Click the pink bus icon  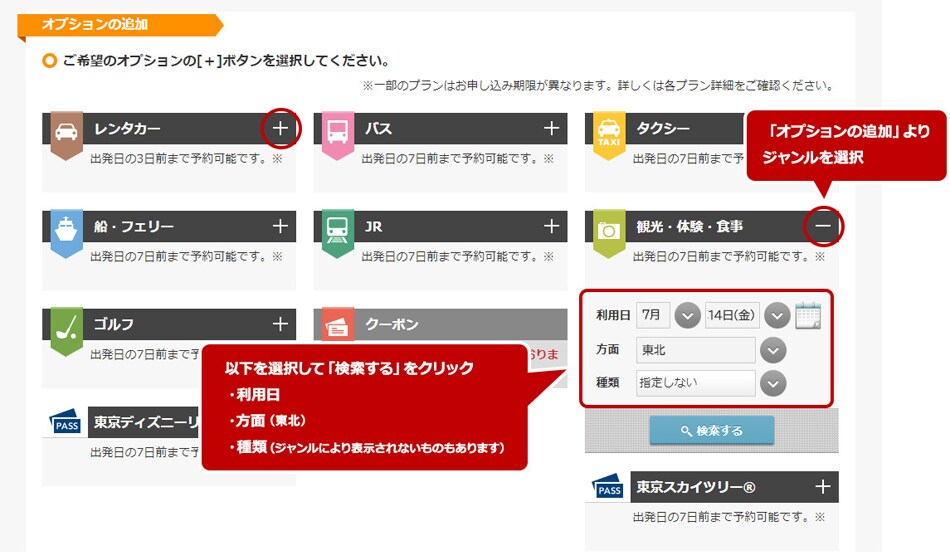(x=338, y=132)
